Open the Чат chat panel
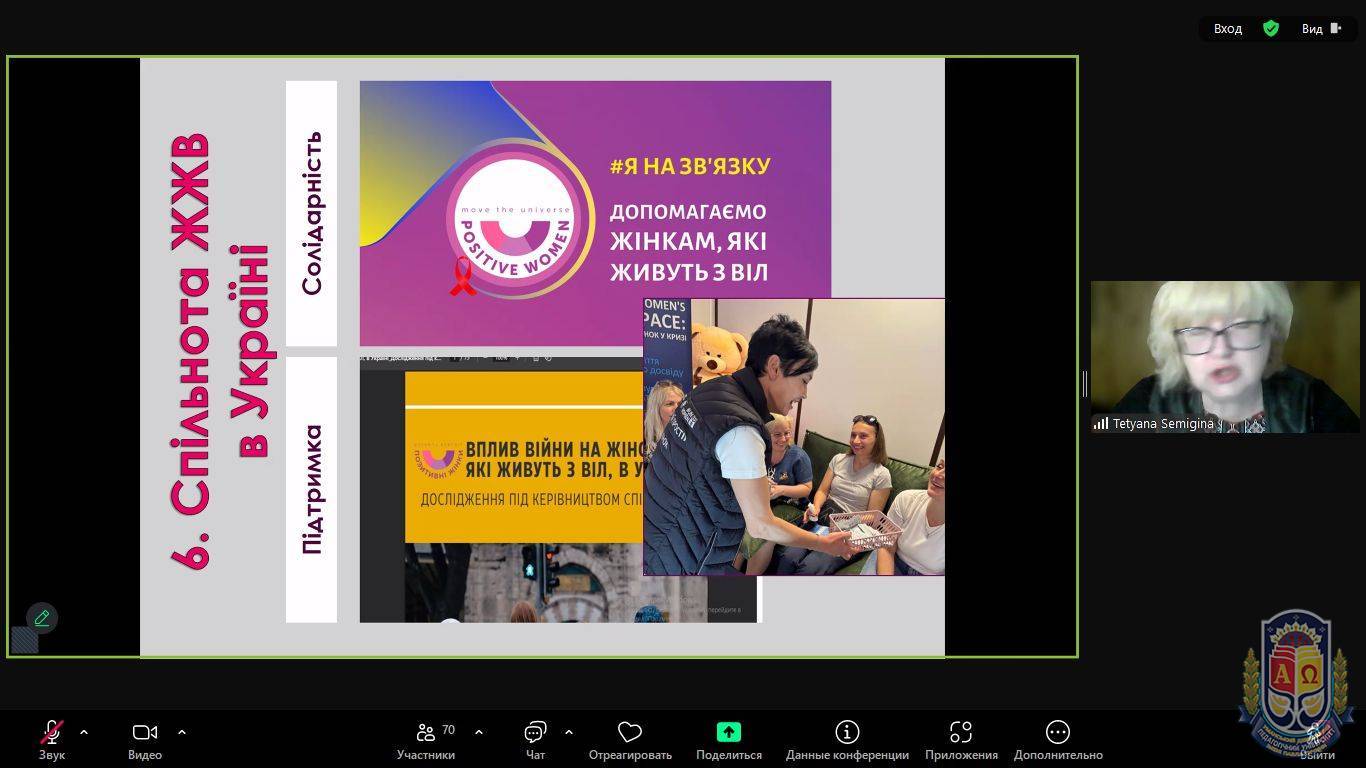 pyautogui.click(x=535, y=740)
